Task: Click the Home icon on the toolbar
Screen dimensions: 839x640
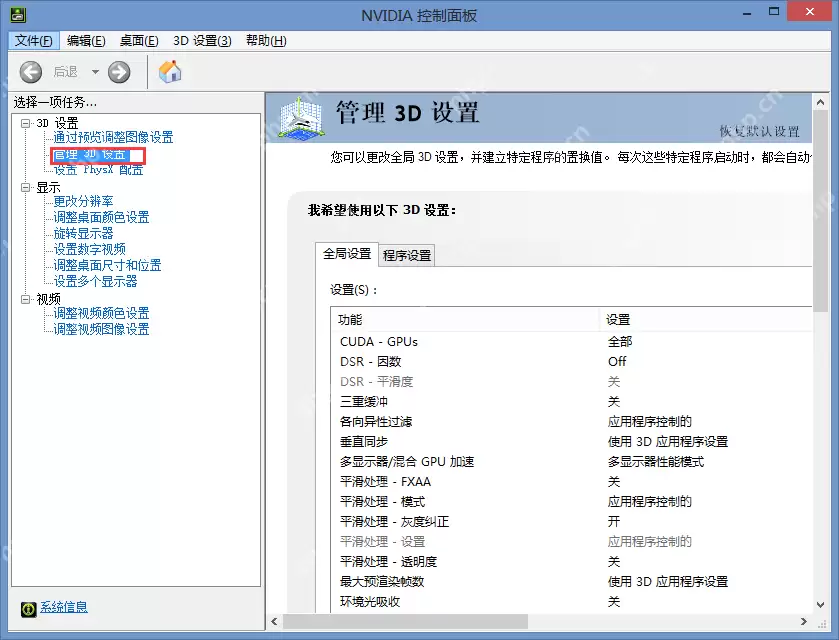Action: (x=169, y=71)
